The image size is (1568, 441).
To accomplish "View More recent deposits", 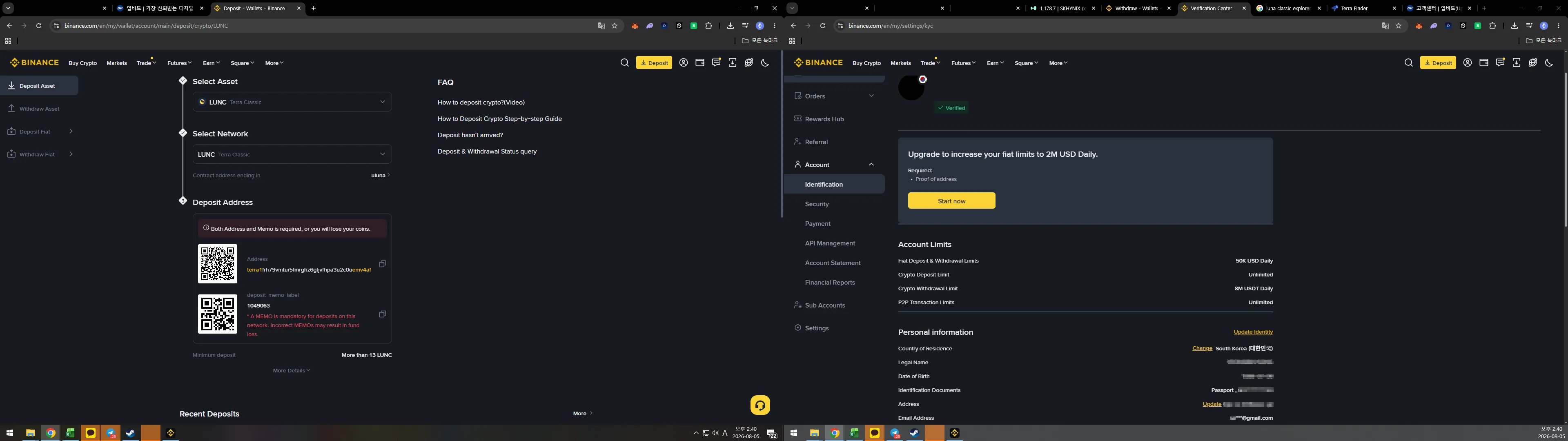I will point(583,414).
